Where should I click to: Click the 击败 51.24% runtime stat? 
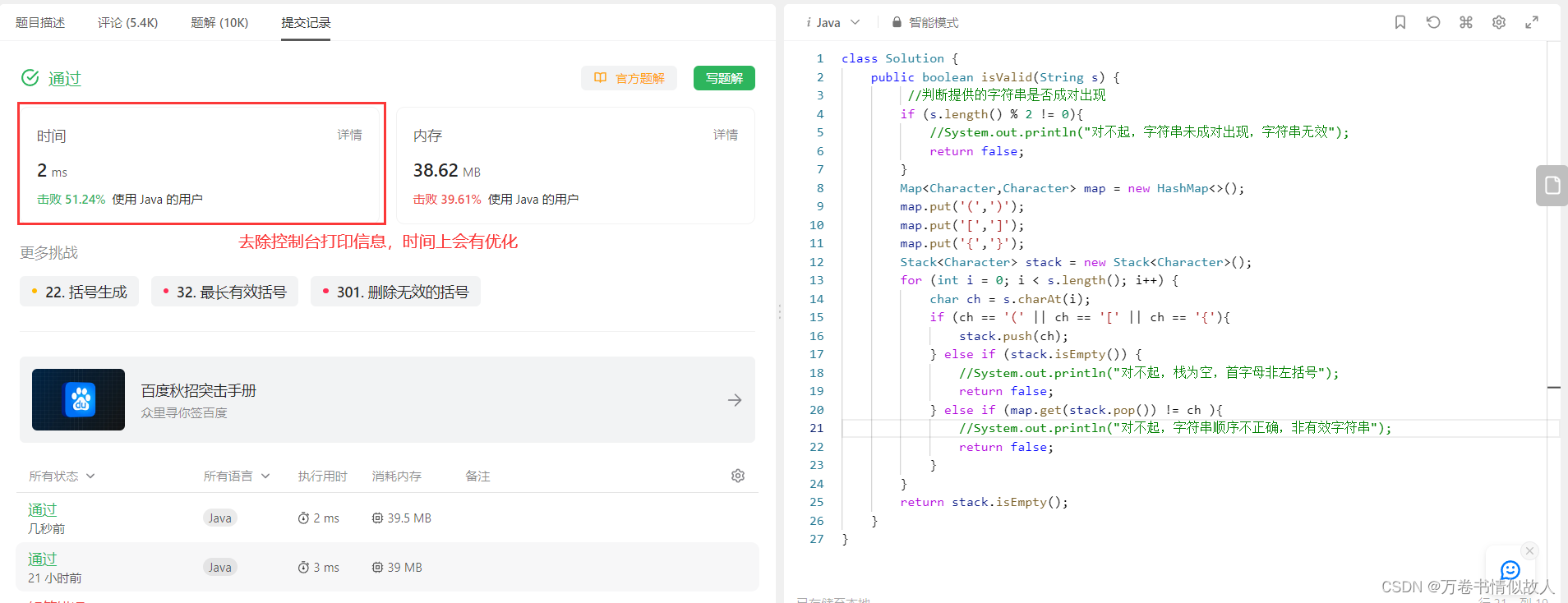click(x=71, y=199)
